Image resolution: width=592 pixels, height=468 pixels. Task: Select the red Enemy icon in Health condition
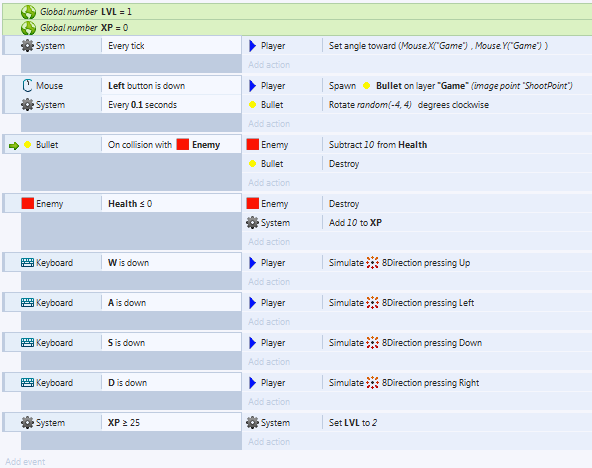(28, 203)
